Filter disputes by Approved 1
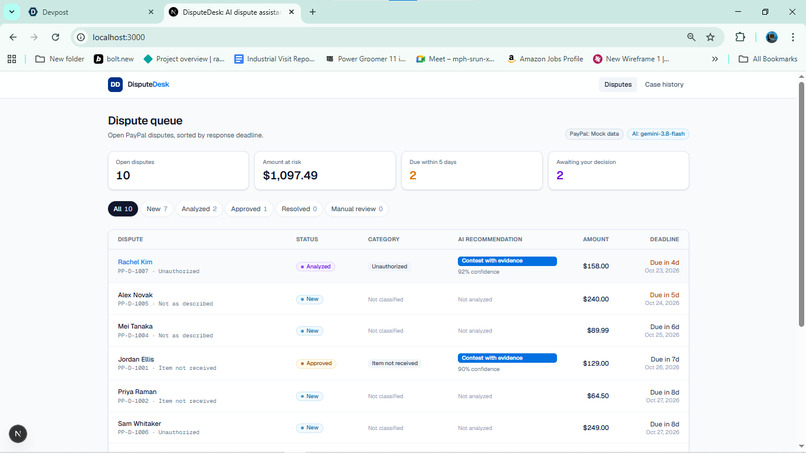Image resolution: width=806 pixels, height=453 pixels. pyautogui.click(x=249, y=209)
